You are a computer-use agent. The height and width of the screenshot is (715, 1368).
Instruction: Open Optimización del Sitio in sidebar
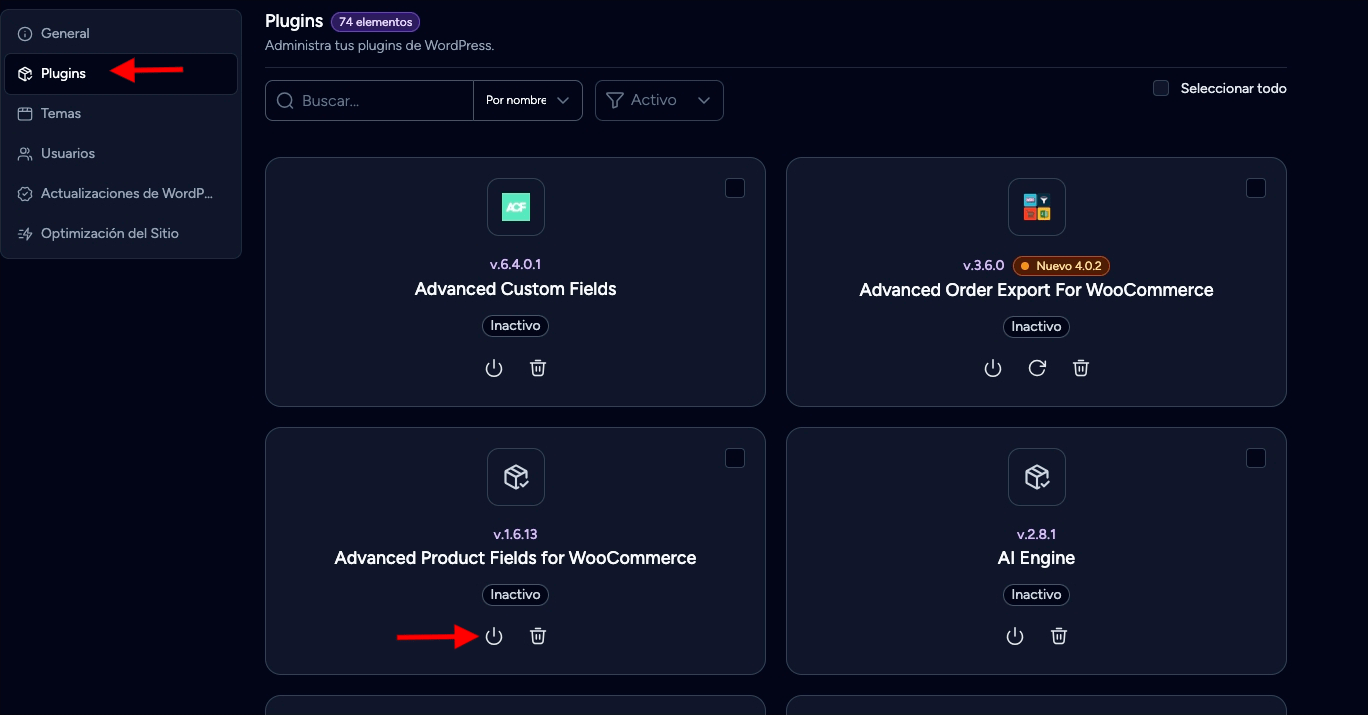coord(121,234)
